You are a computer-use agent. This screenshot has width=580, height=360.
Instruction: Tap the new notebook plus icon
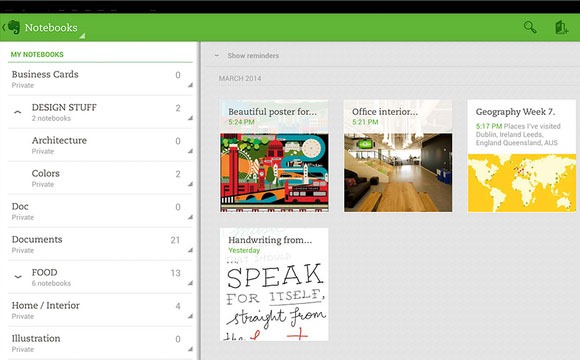pos(561,27)
